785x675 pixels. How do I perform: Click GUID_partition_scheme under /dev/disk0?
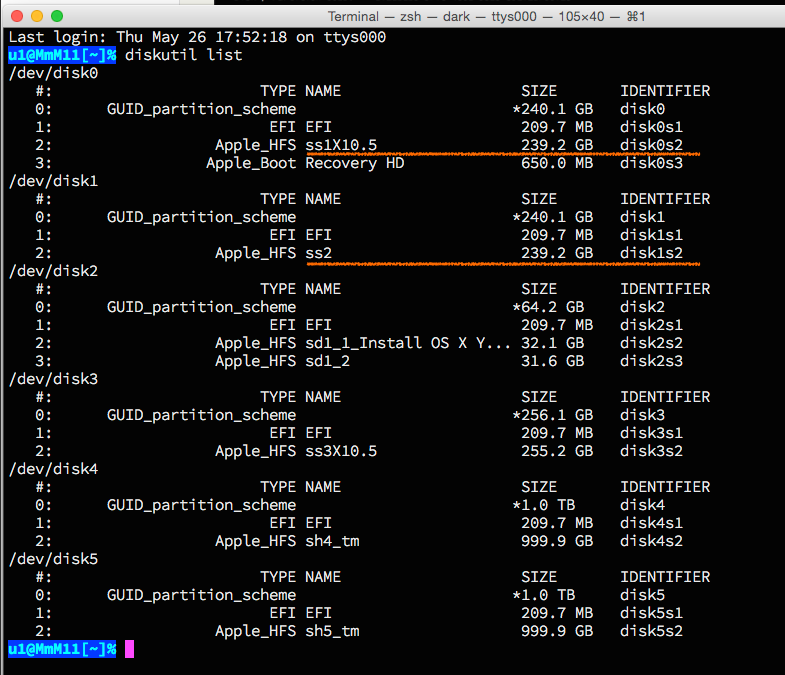(x=202, y=109)
